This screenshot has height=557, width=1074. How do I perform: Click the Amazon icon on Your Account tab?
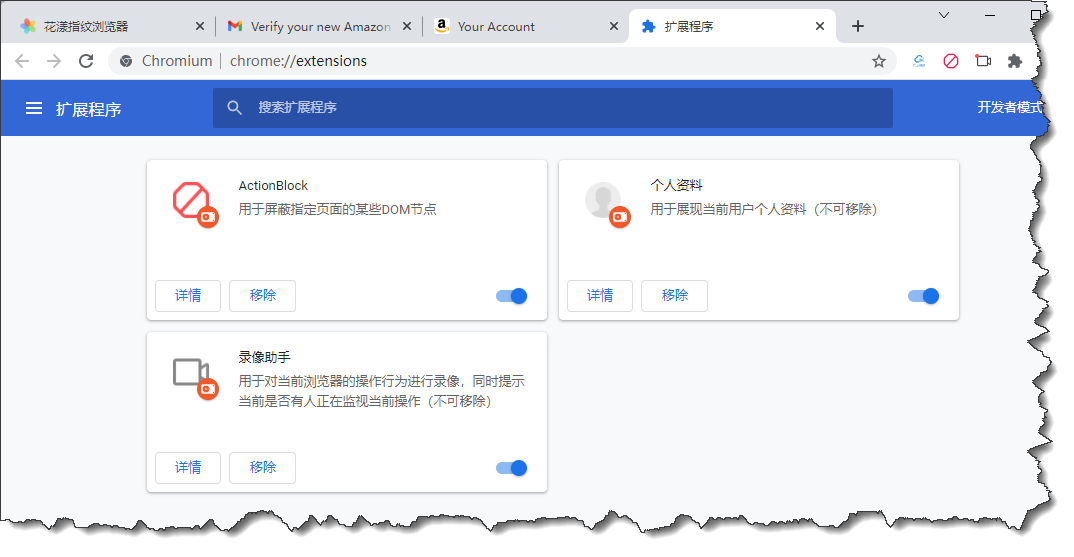(442, 26)
